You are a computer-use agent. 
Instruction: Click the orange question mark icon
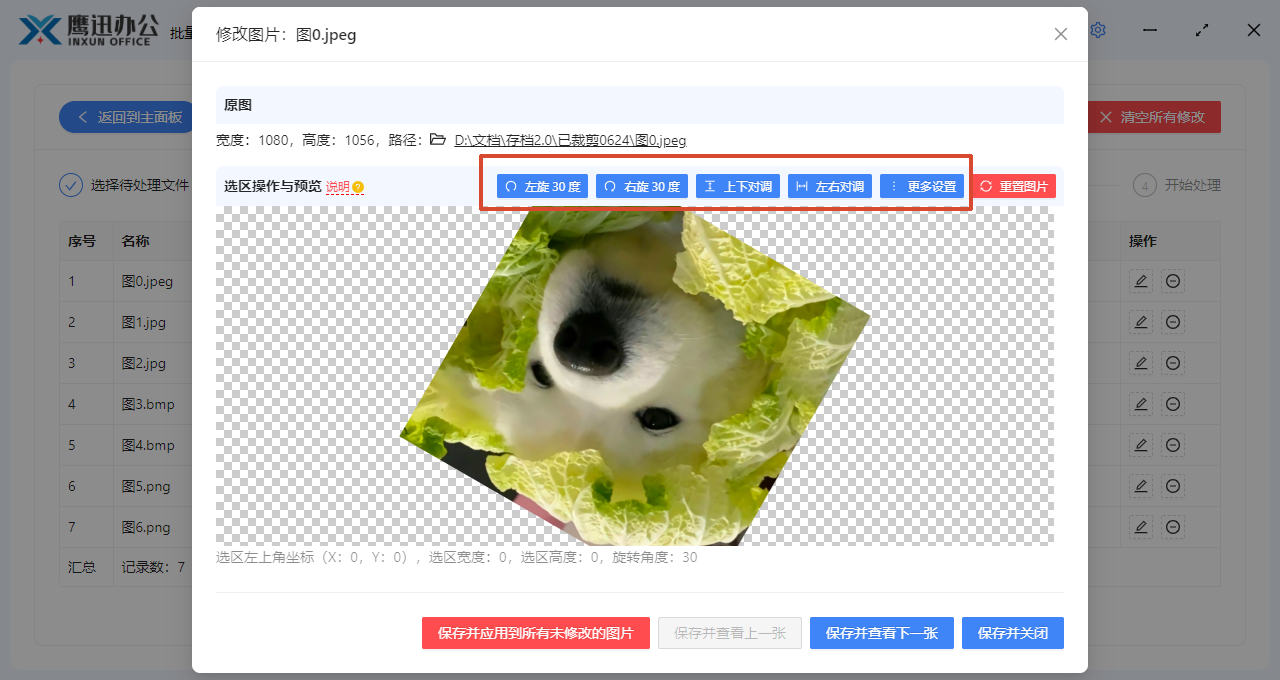(x=358, y=187)
